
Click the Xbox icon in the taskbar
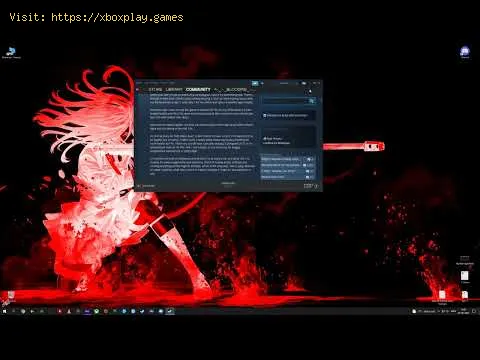[96, 311]
